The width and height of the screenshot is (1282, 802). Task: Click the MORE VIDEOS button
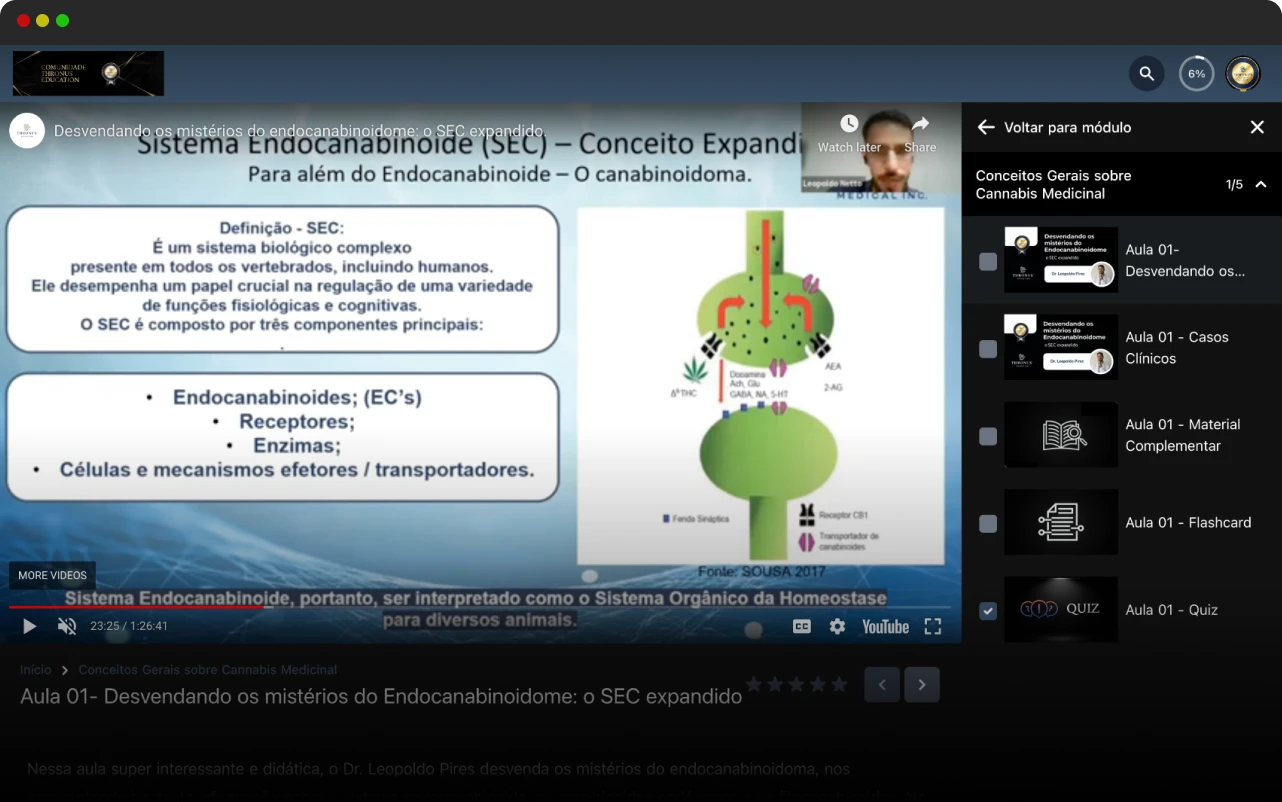(52, 575)
